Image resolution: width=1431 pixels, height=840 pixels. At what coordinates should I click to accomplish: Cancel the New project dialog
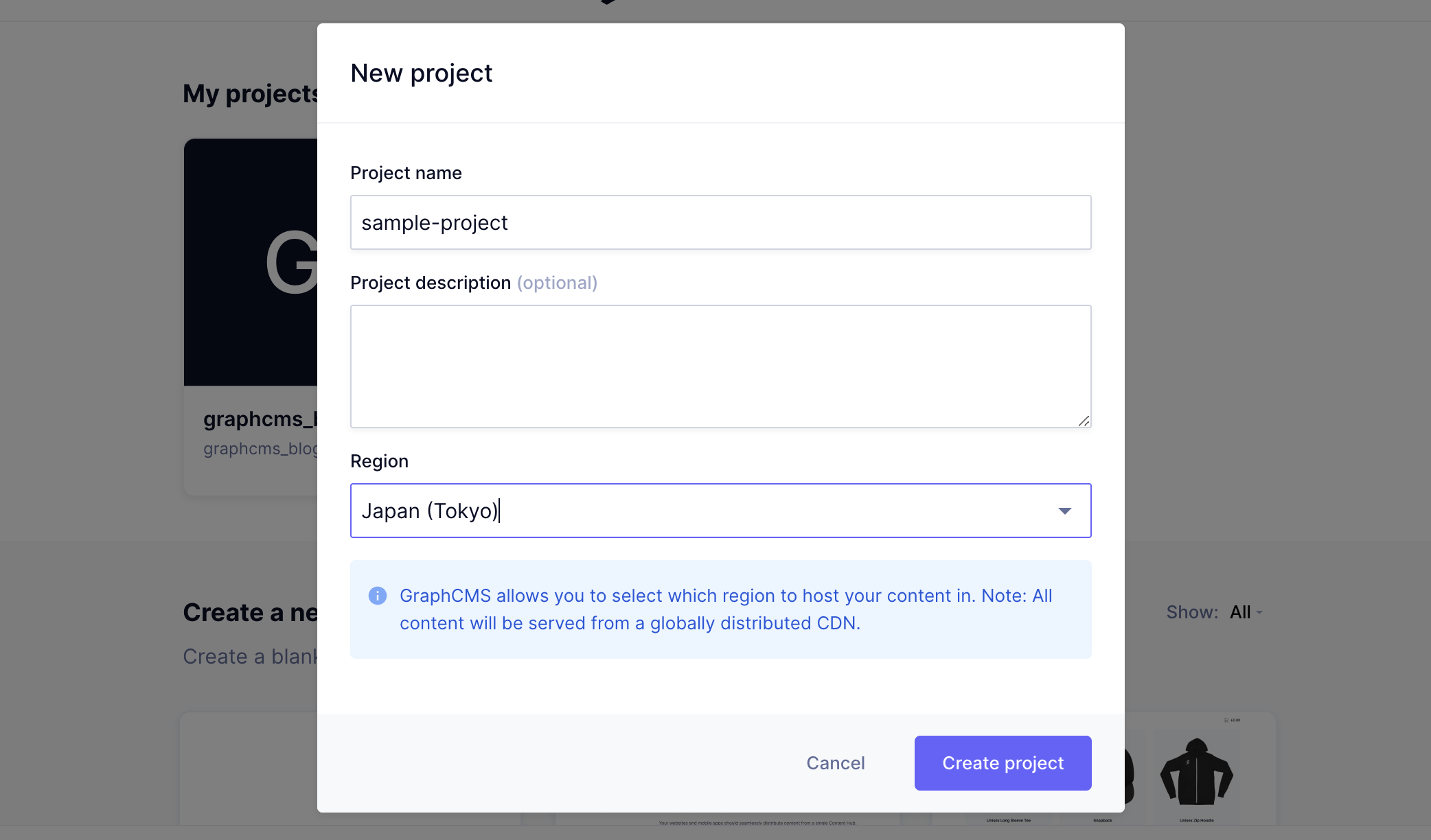835,762
